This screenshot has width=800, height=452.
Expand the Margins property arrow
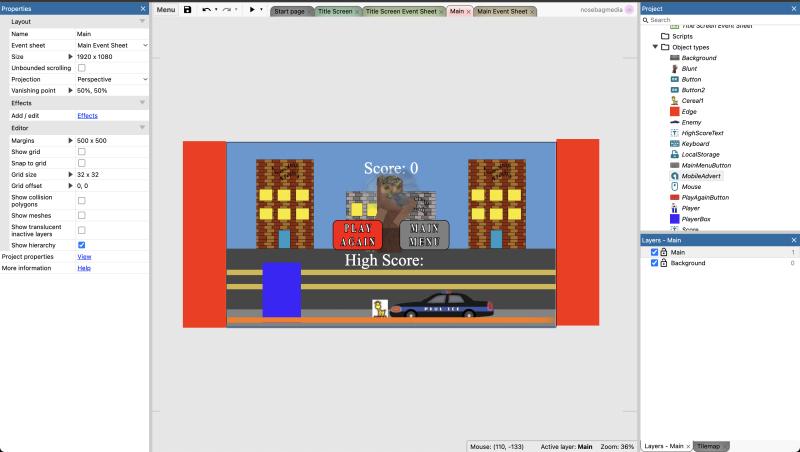pos(70,140)
